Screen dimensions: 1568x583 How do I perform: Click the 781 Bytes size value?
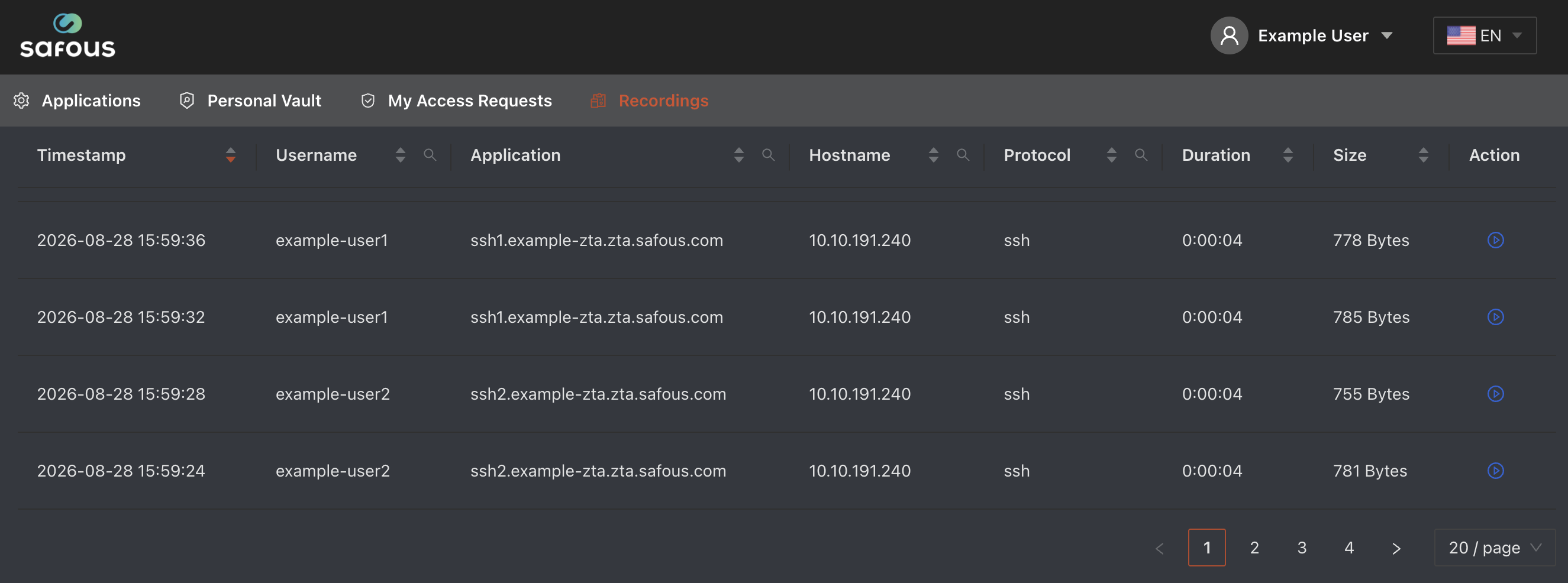pyautogui.click(x=1370, y=471)
